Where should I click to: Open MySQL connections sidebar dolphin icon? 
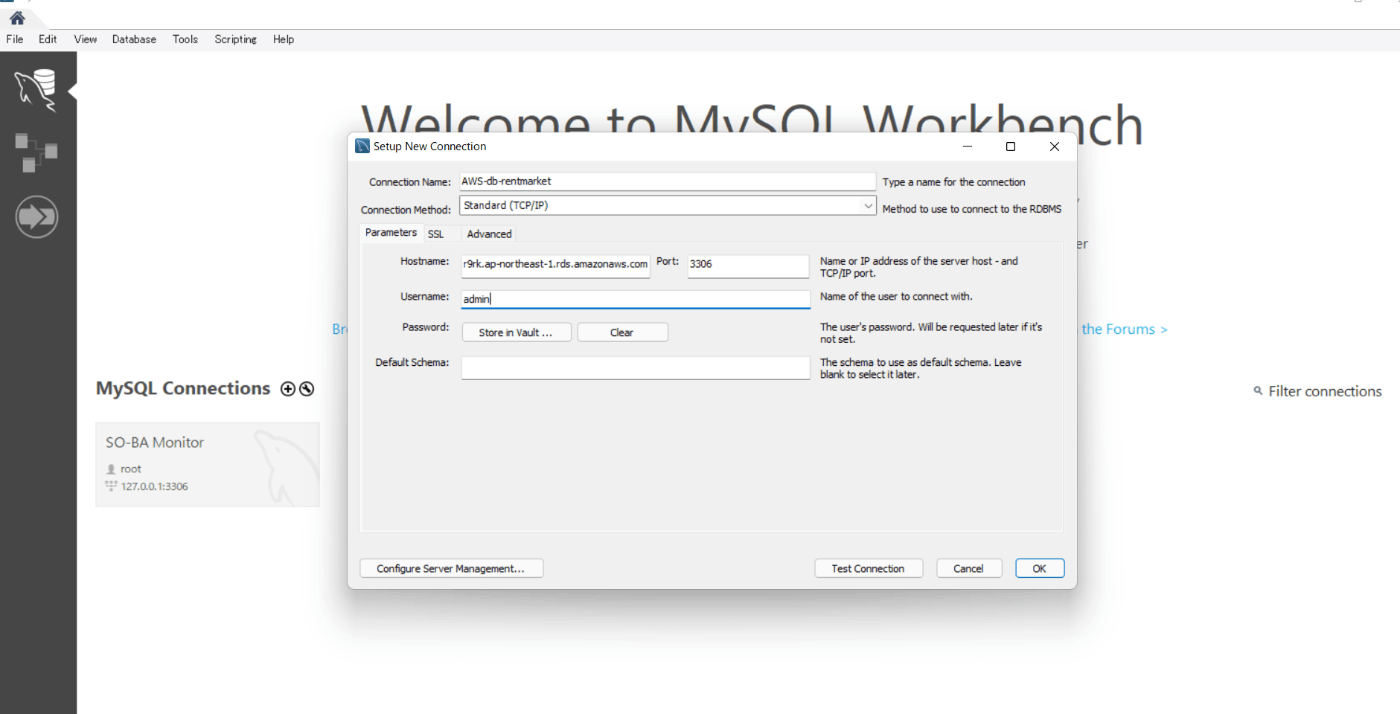pyautogui.click(x=36, y=91)
